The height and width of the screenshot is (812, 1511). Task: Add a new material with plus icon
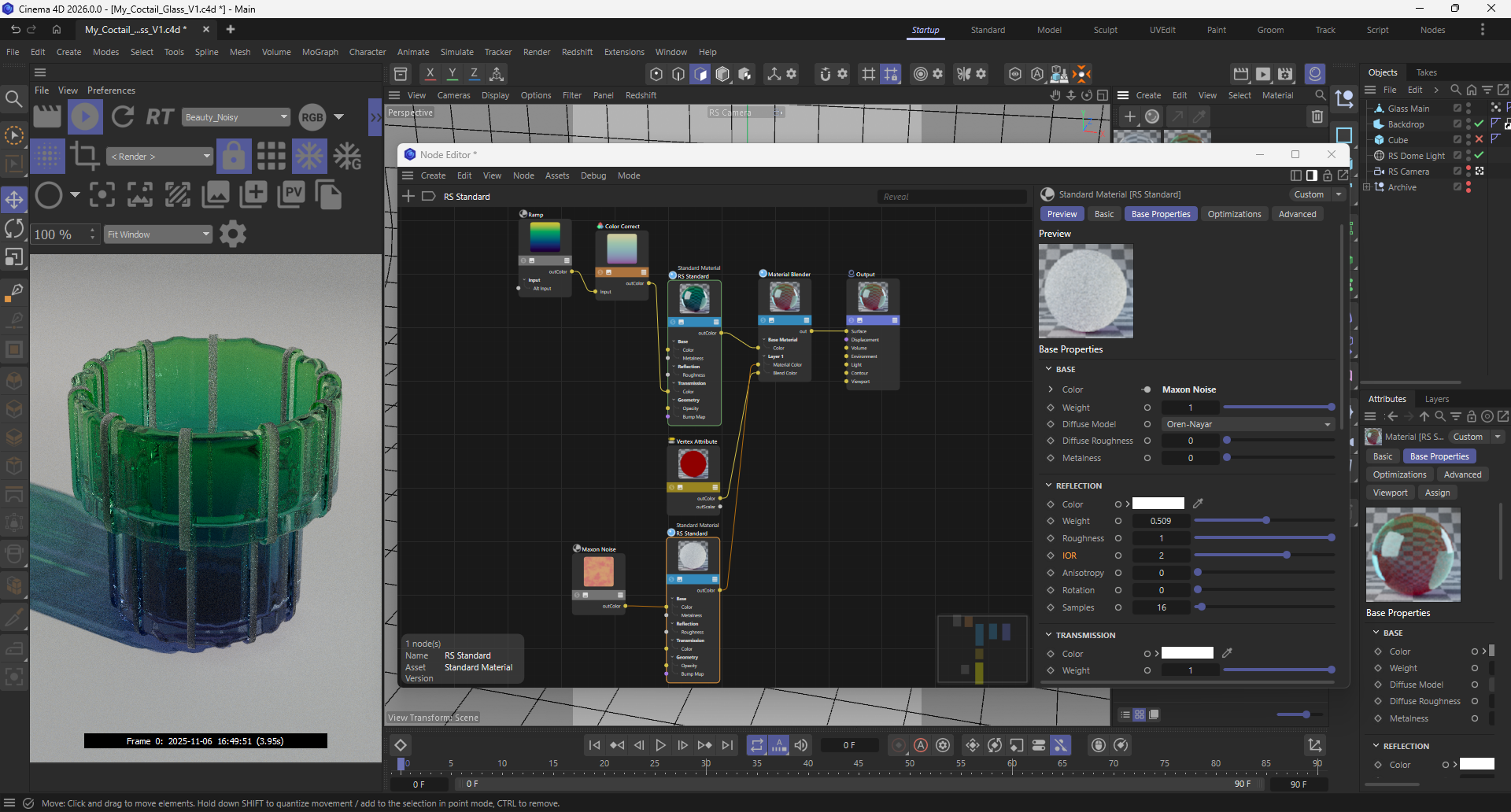pos(1130,116)
